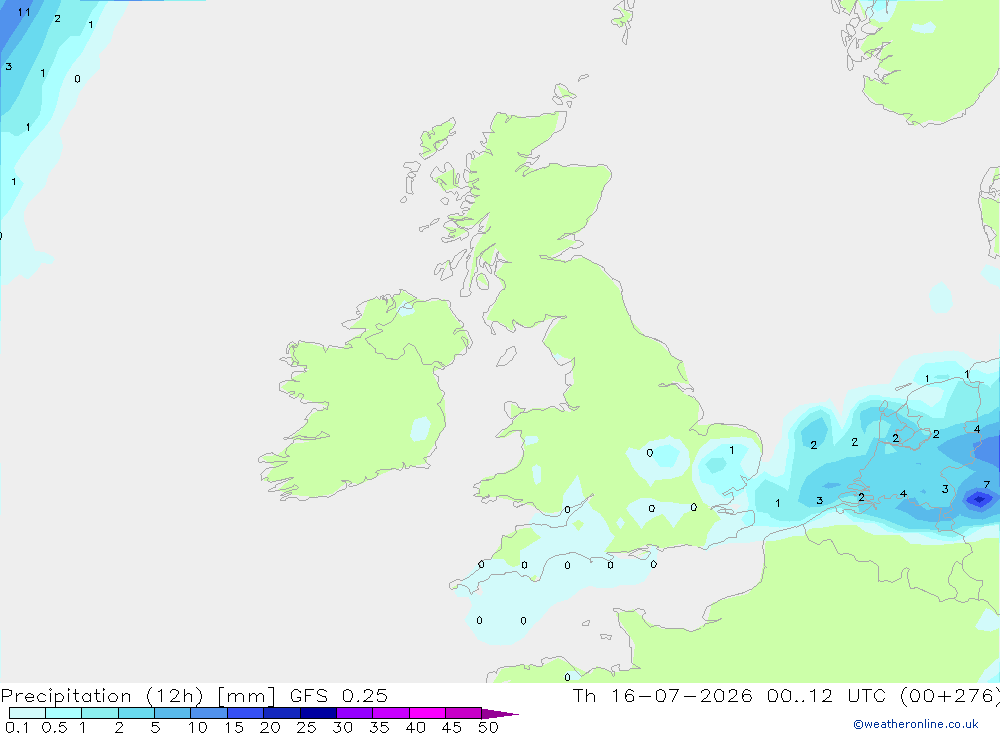The height and width of the screenshot is (733, 1000).
Task: Click the 0.5–1 mm legend swatch
Action: pyautogui.click(x=63, y=713)
